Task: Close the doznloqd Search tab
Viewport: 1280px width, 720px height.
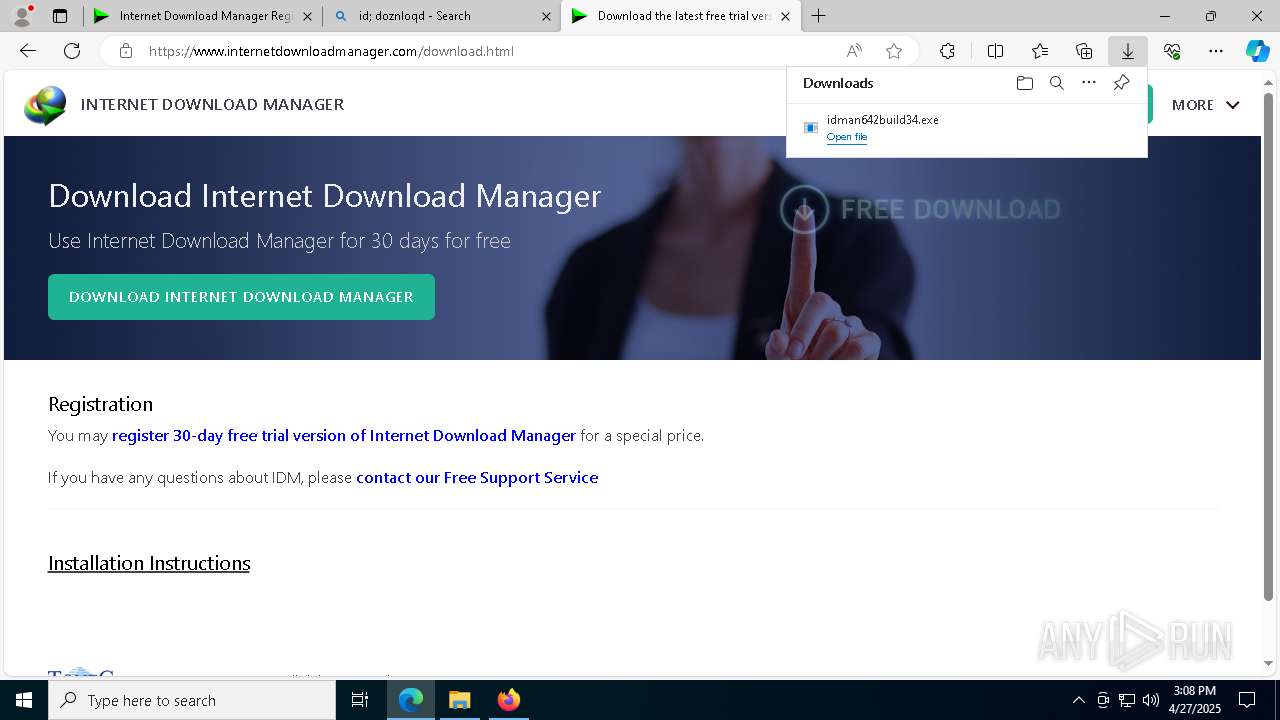Action: tap(546, 16)
